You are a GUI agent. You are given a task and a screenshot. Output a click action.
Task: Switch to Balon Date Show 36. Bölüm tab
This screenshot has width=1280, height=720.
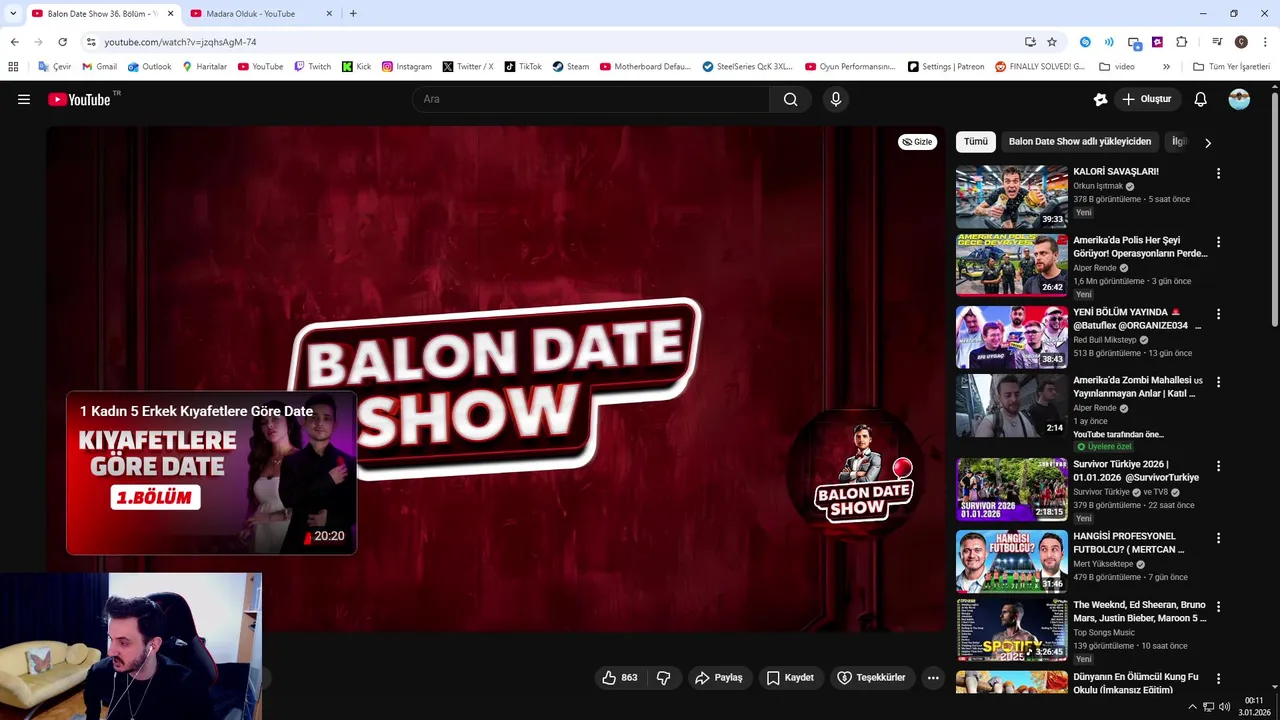point(101,13)
